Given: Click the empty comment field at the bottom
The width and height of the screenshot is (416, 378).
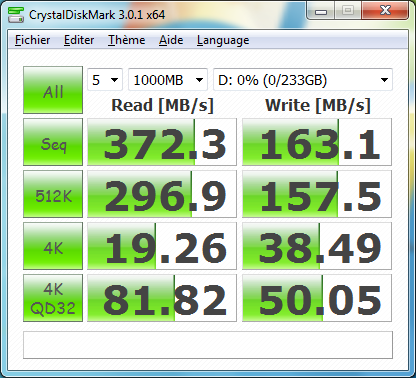Looking at the screenshot, I should click(x=208, y=345).
